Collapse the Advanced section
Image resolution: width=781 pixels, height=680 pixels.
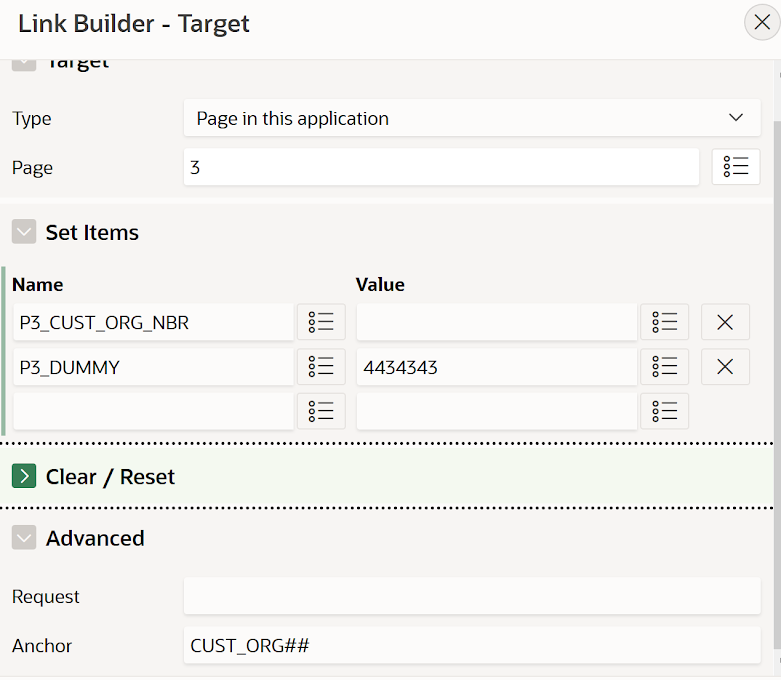(24, 538)
